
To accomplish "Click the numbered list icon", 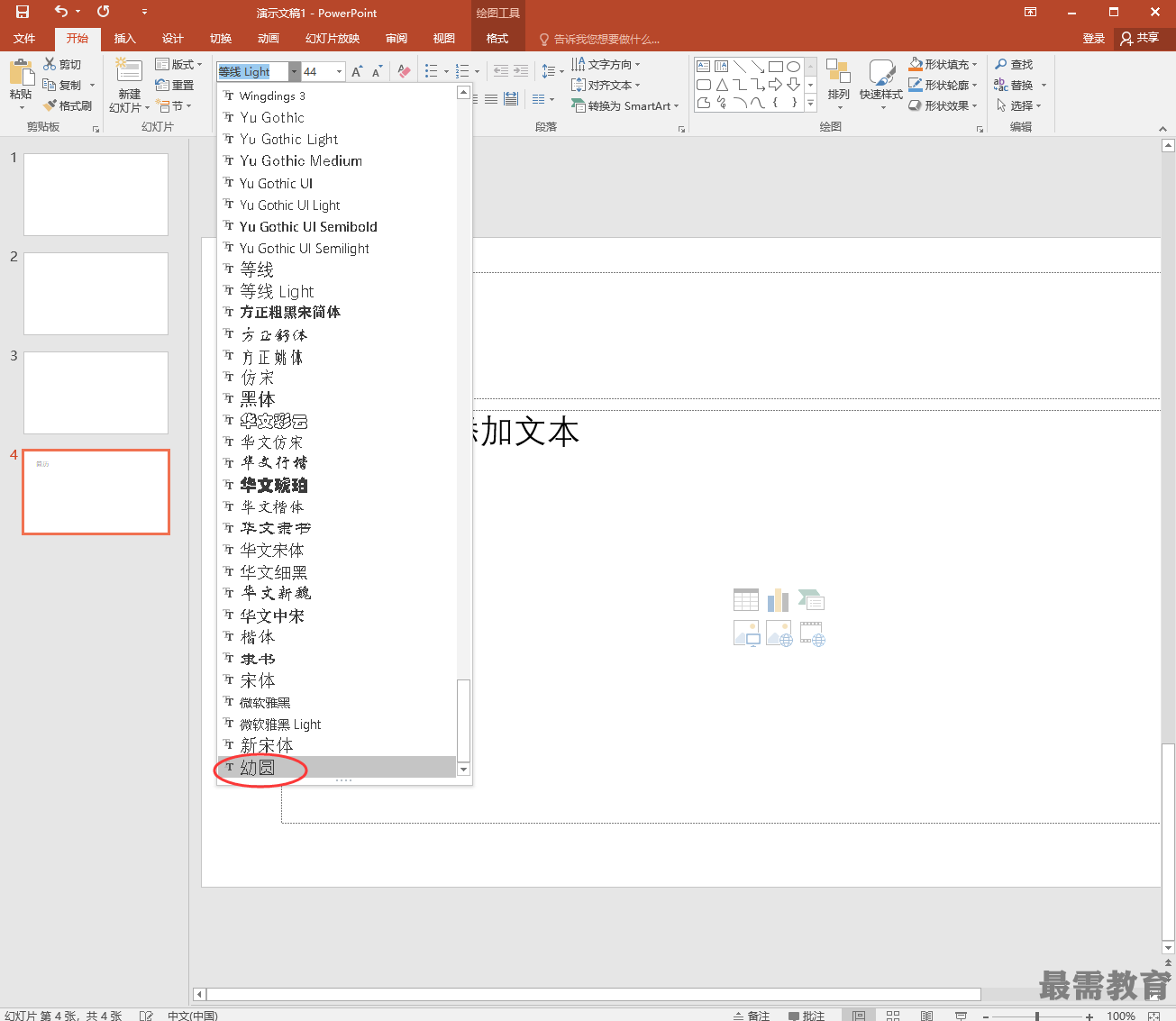I will click(x=462, y=71).
